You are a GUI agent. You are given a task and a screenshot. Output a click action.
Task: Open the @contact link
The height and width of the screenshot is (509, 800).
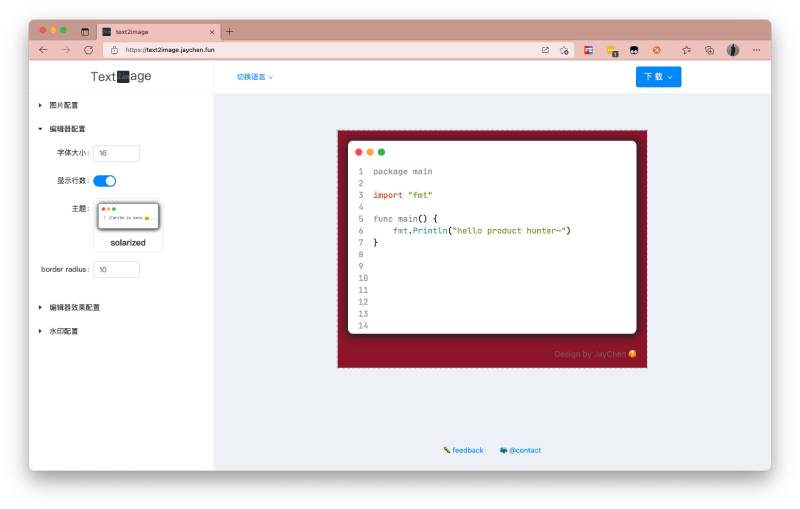point(520,450)
